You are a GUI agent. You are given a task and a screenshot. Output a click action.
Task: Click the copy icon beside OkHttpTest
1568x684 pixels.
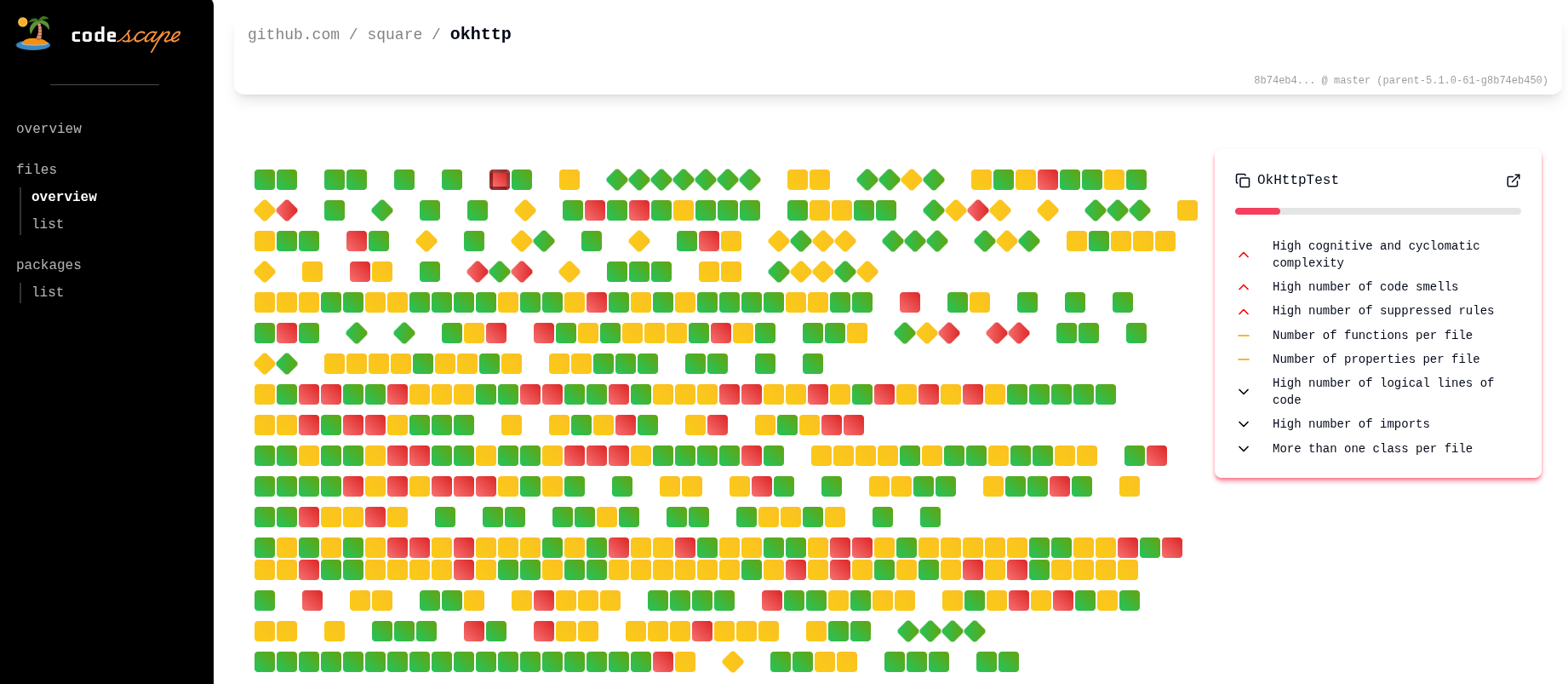(1242, 180)
